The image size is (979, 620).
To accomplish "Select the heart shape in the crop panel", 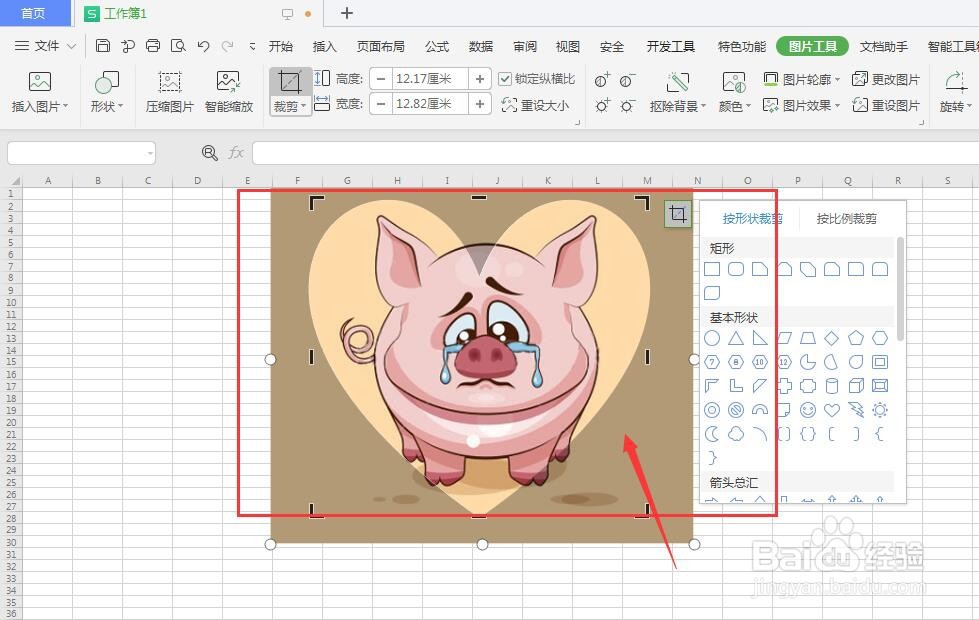I will point(832,410).
